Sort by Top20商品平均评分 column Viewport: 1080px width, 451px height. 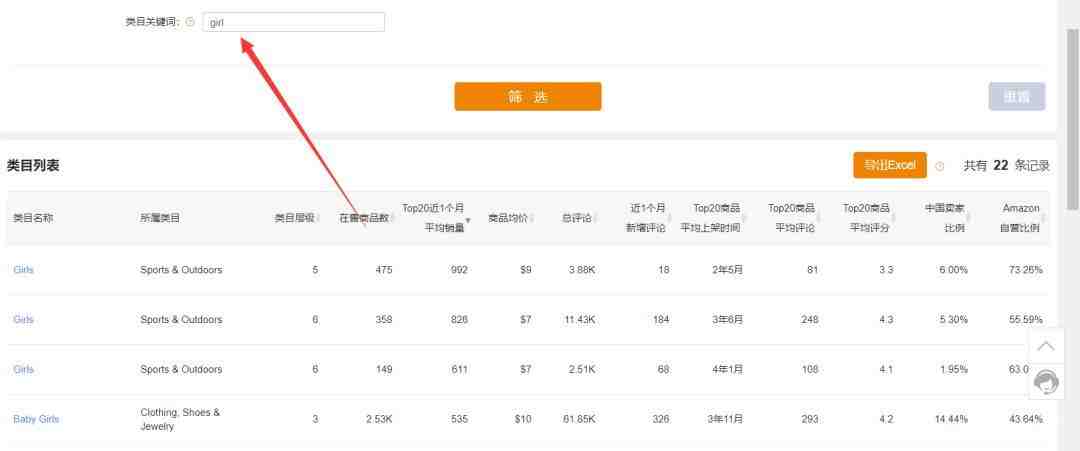click(x=866, y=218)
